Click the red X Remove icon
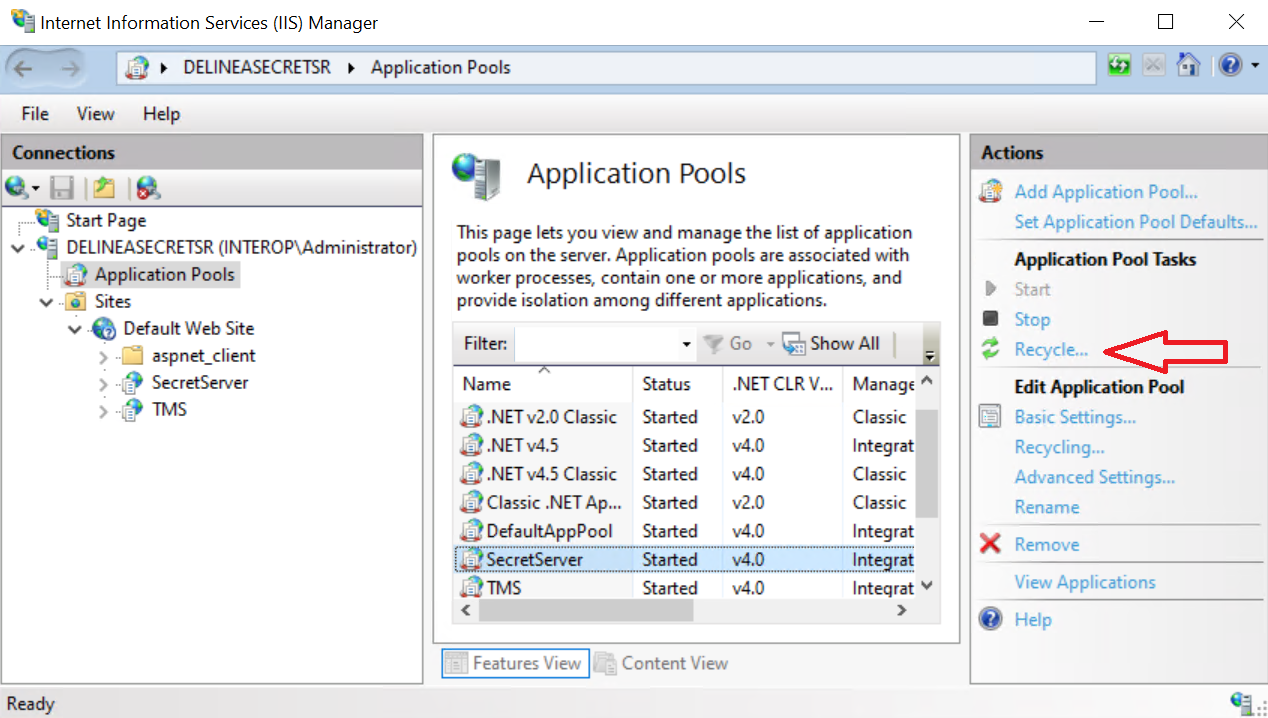The height and width of the screenshot is (718, 1268). (991, 544)
